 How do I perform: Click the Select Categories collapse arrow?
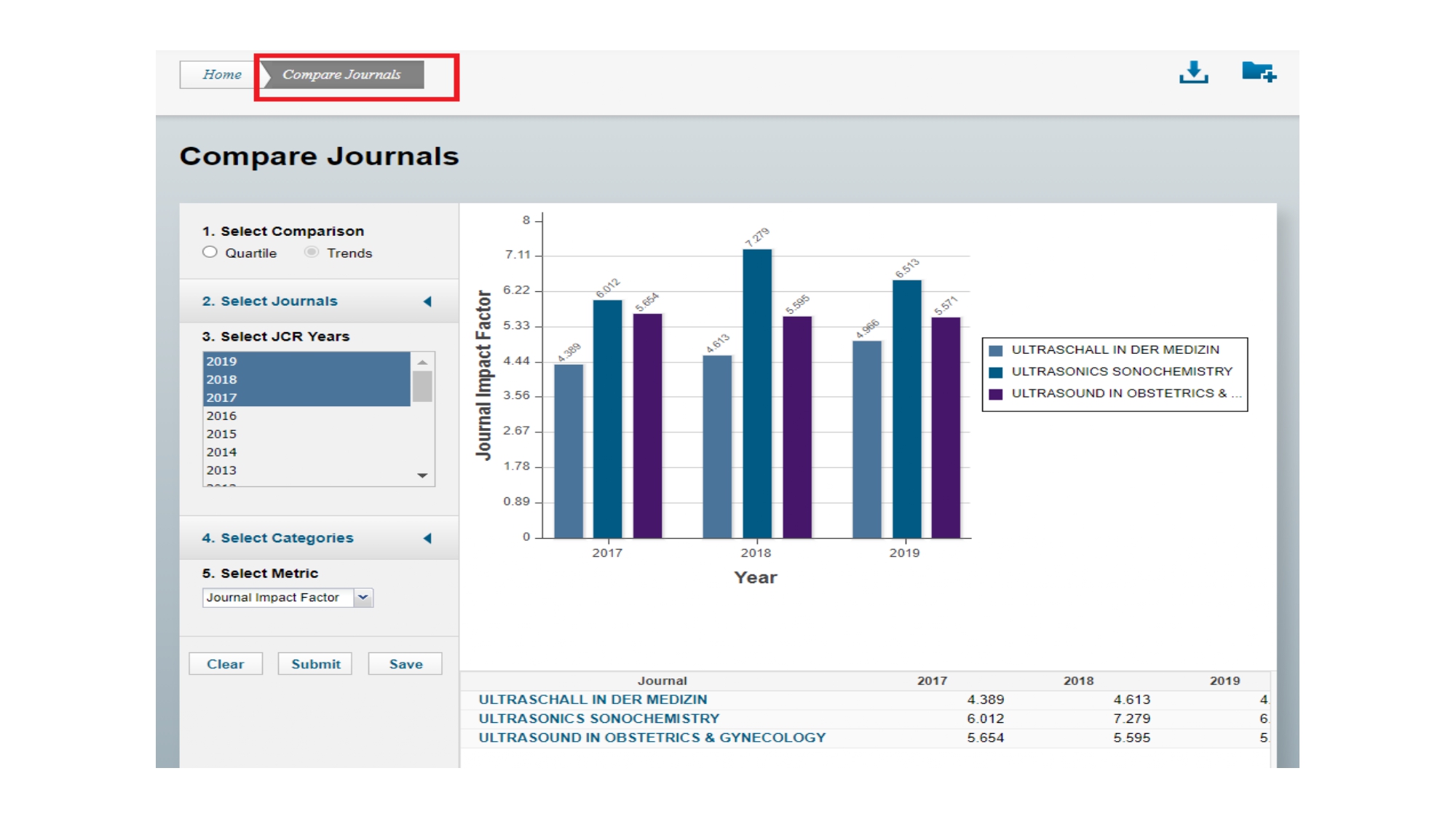(x=427, y=538)
